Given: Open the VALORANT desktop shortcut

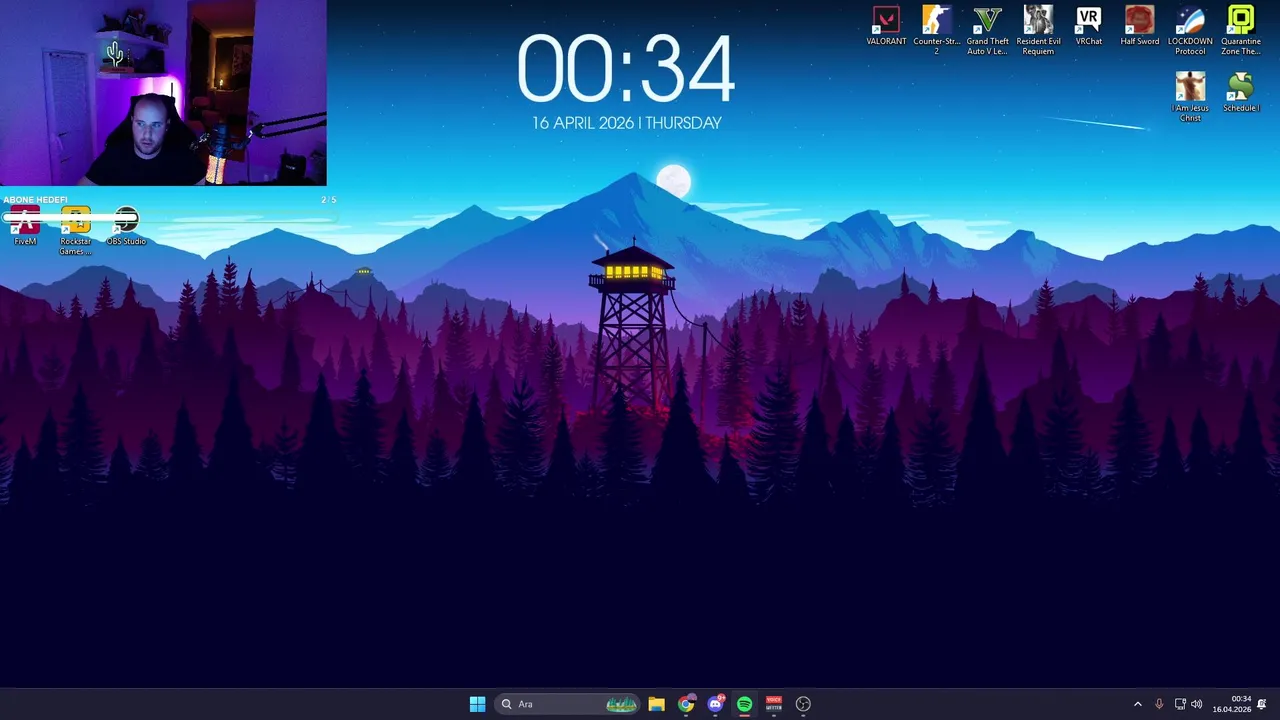Looking at the screenshot, I should pyautogui.click(x=886, y=27).
